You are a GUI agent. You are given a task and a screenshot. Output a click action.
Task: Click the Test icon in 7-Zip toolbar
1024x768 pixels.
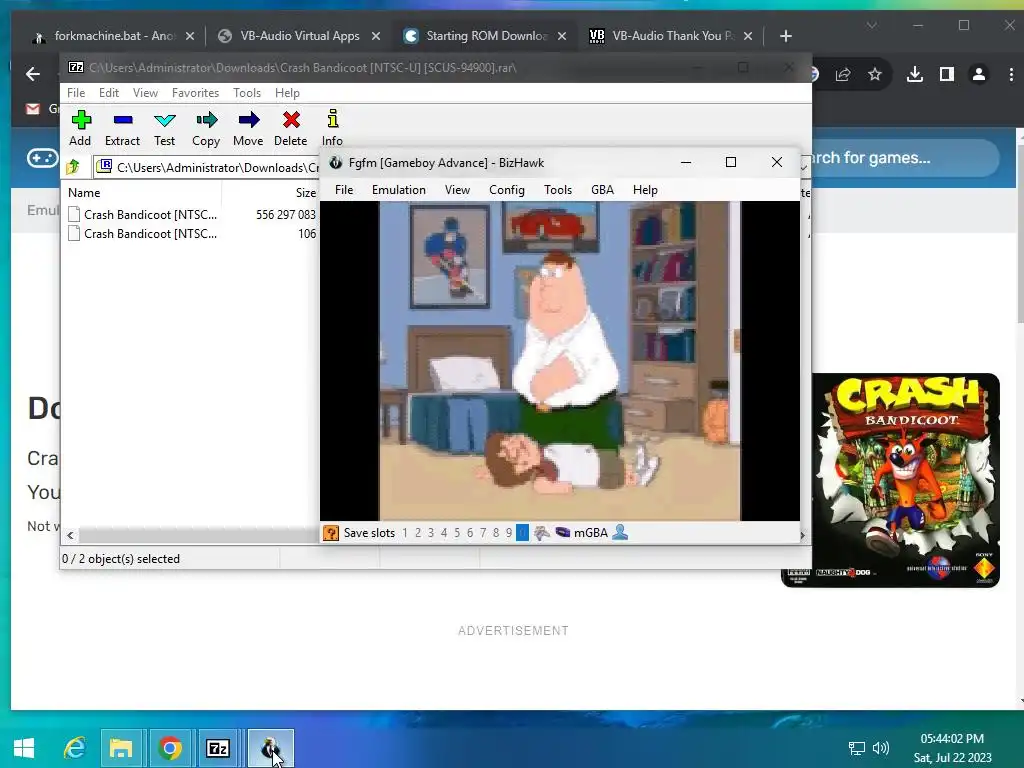point(165,120)
